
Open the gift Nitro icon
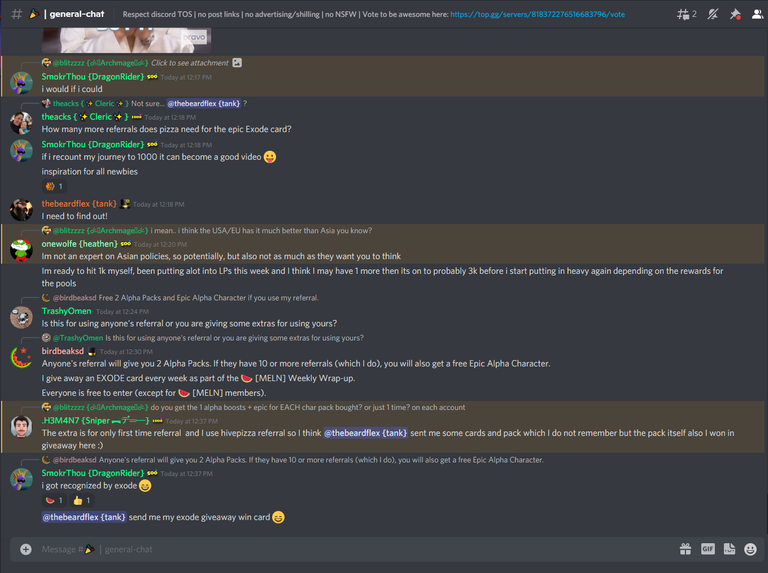tap(685, 549)
